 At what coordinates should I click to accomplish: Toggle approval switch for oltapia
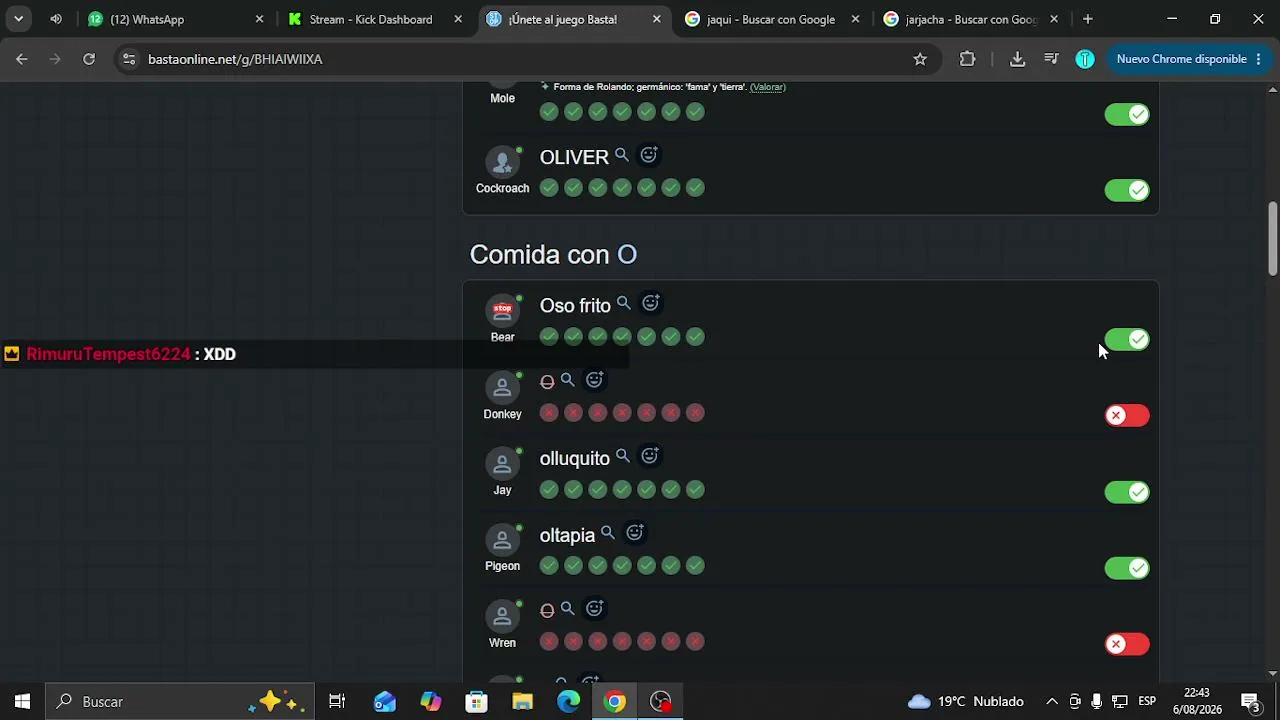point(1127,568)
